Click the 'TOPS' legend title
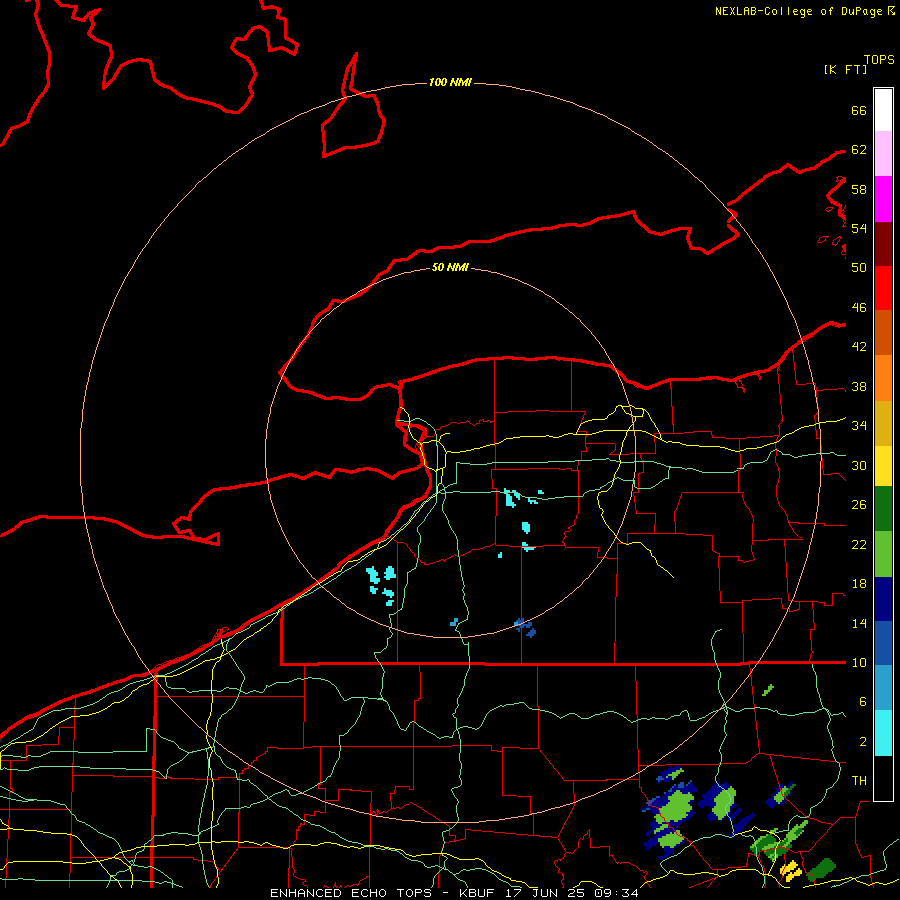Screen dimensions: 900x900 pos(879,60)
